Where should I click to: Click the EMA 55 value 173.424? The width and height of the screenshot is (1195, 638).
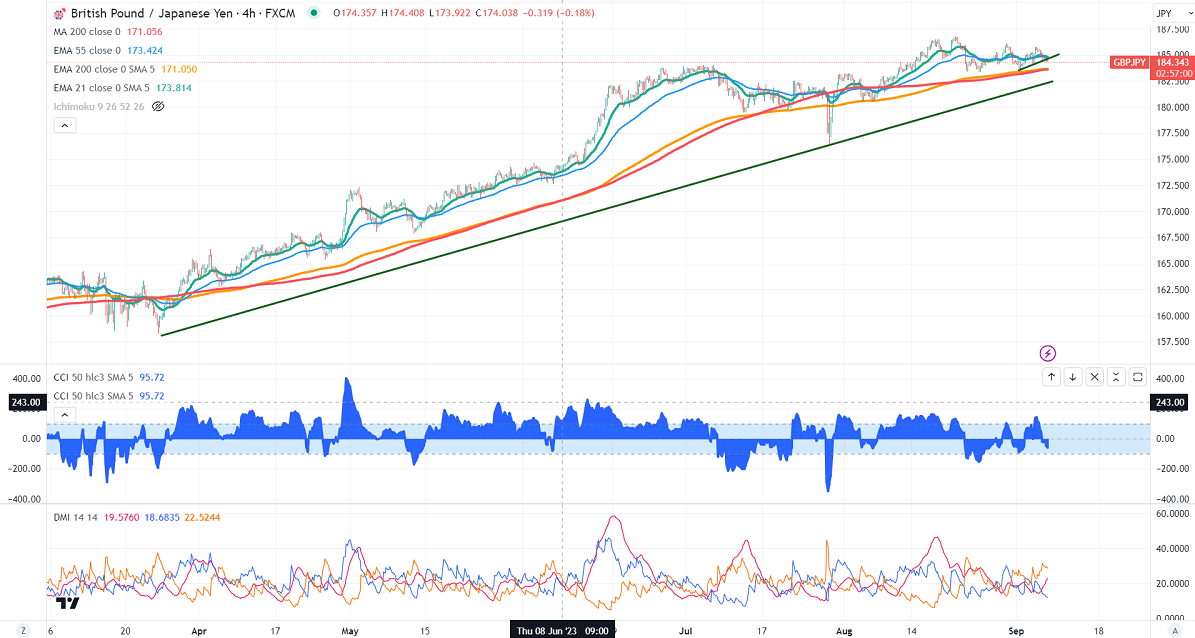click(145, 50)
